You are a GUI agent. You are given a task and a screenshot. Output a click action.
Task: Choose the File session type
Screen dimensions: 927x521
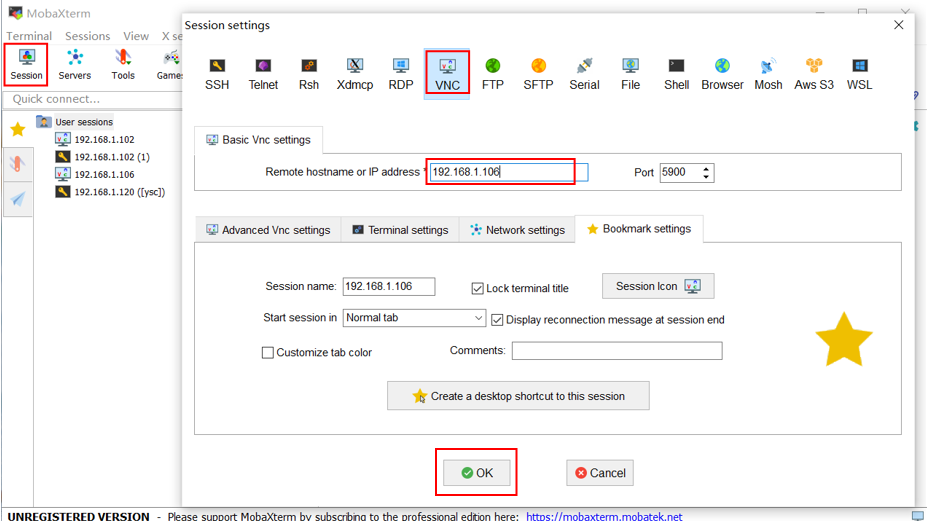tap(630, 74)
